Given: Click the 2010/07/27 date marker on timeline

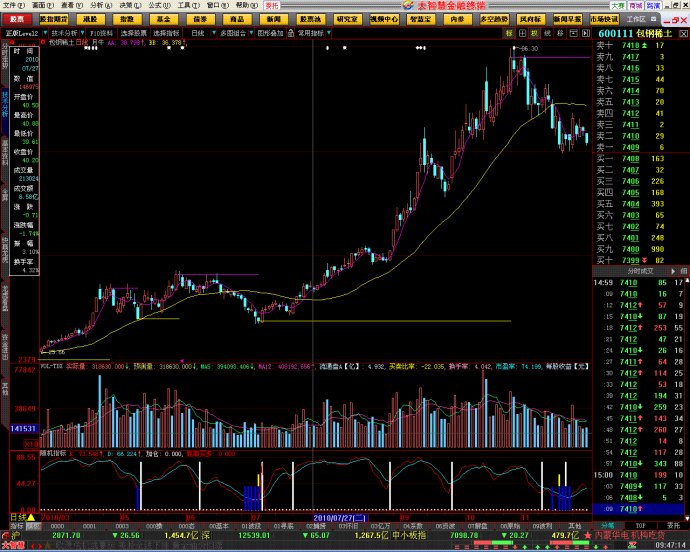Looking at the screenshot, I should tap(335, 517).
